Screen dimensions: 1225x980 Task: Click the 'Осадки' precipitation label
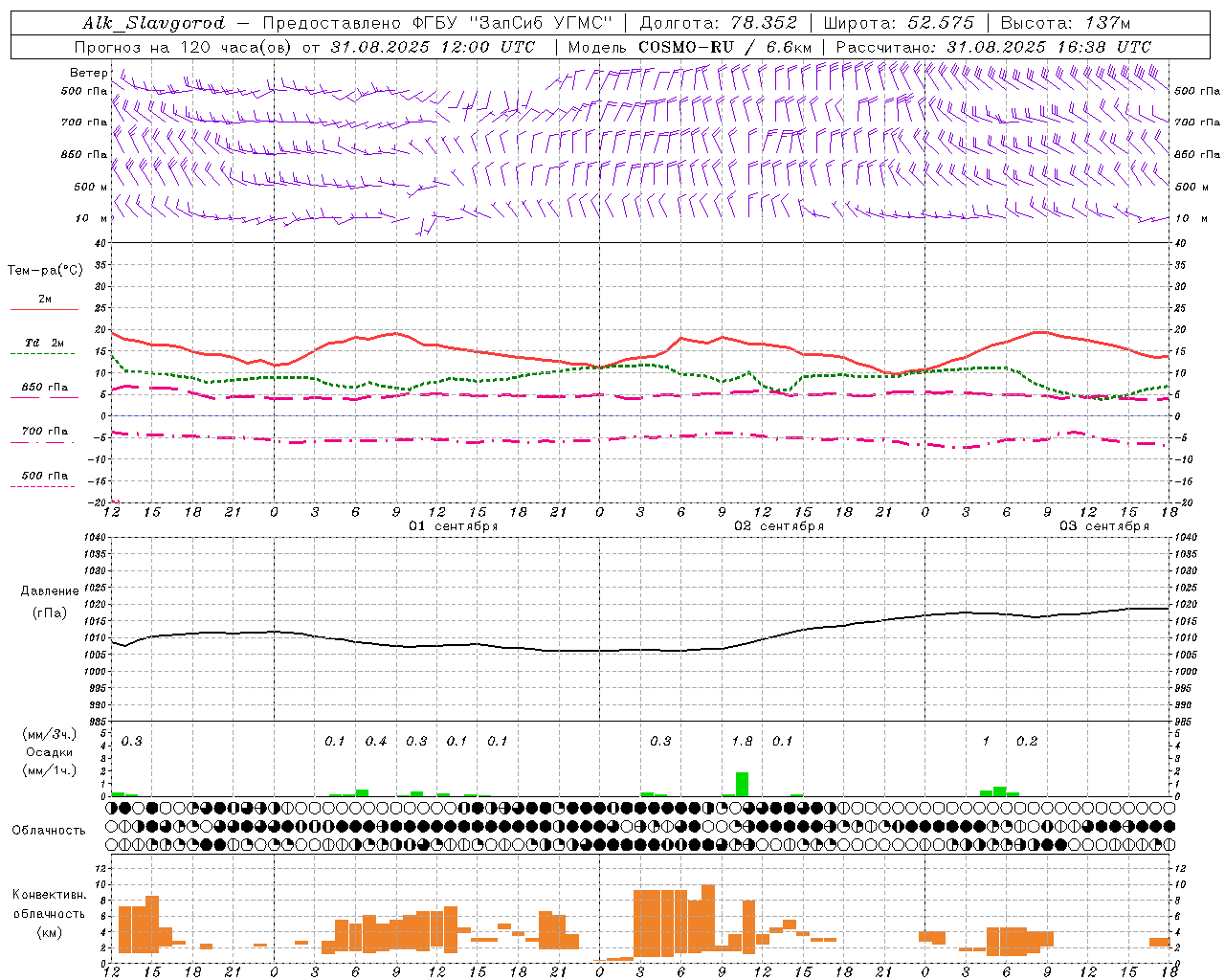(50, 752)
